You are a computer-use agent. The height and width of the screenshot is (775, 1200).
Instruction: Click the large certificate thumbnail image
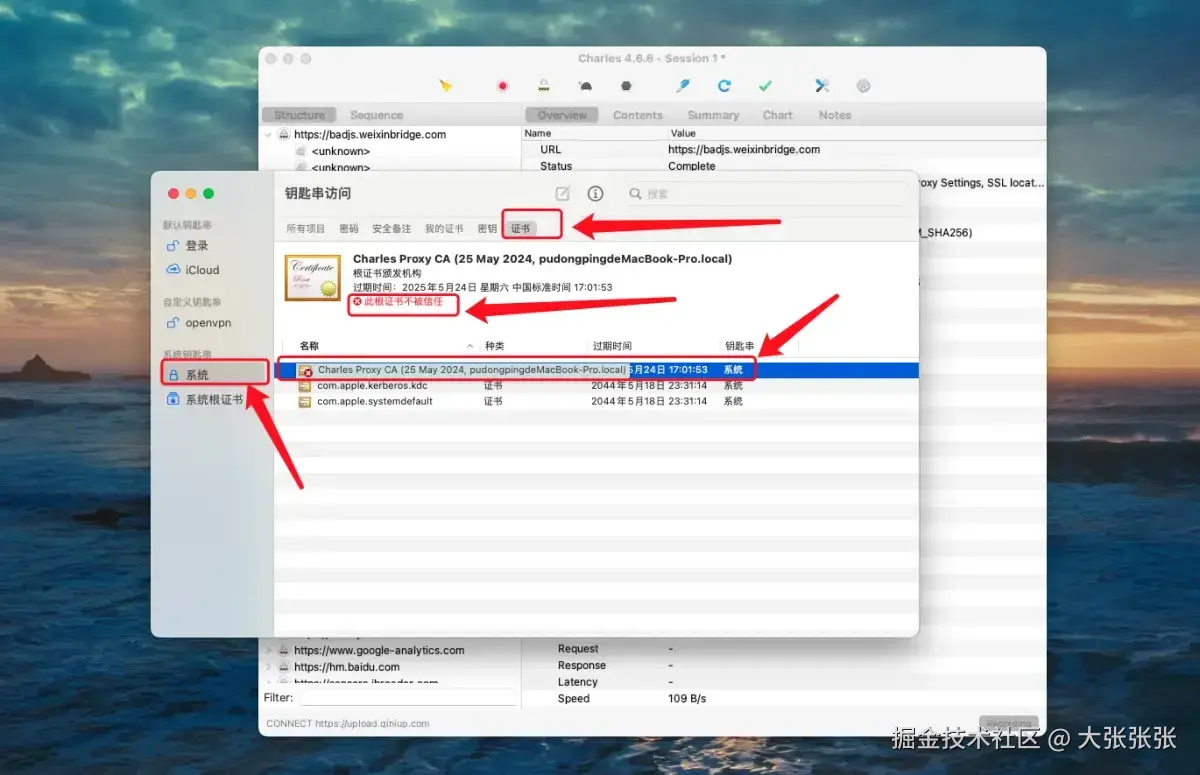(x=312, y=278)
